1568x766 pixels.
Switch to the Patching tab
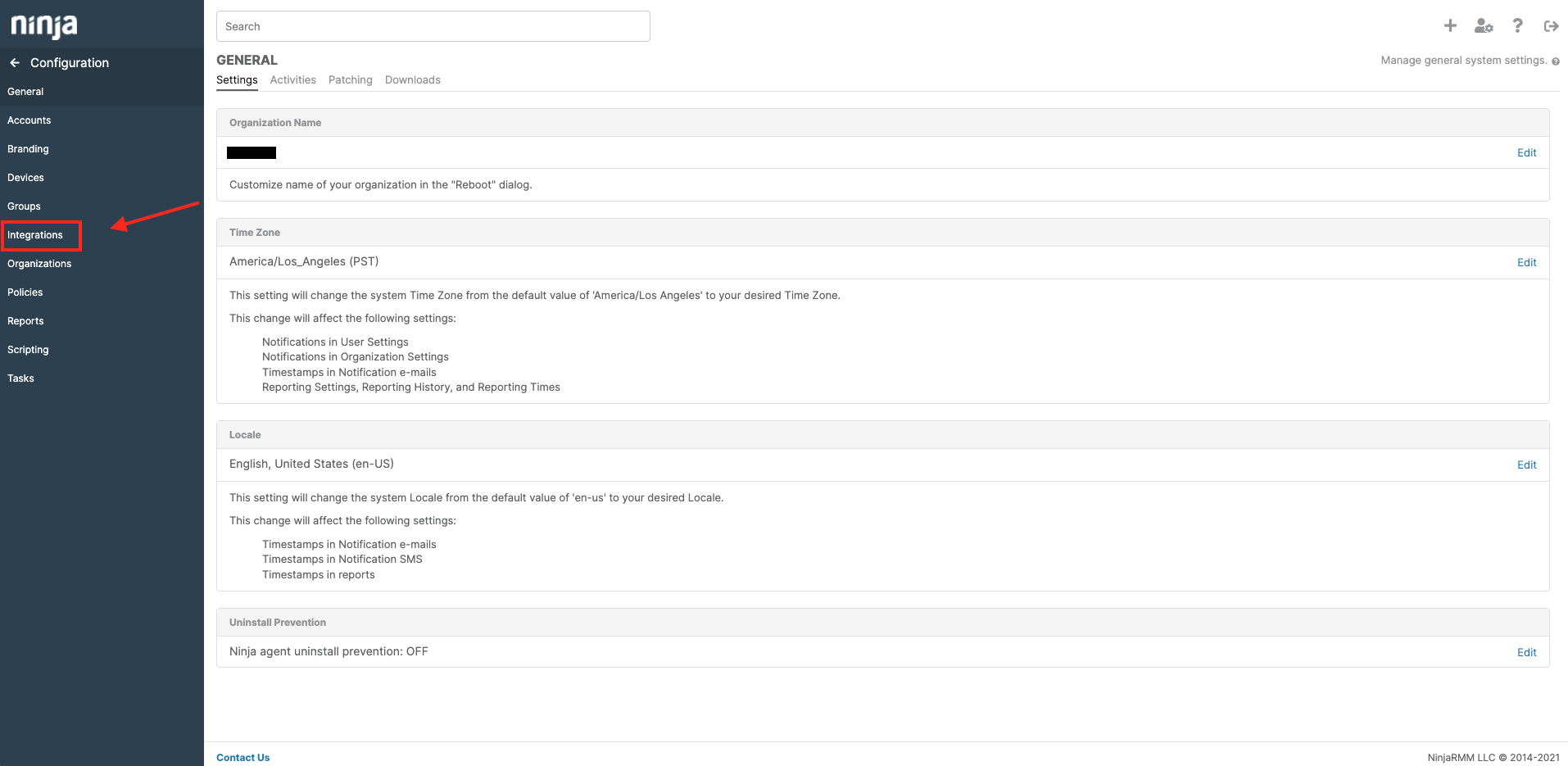[x=351, y=80]
